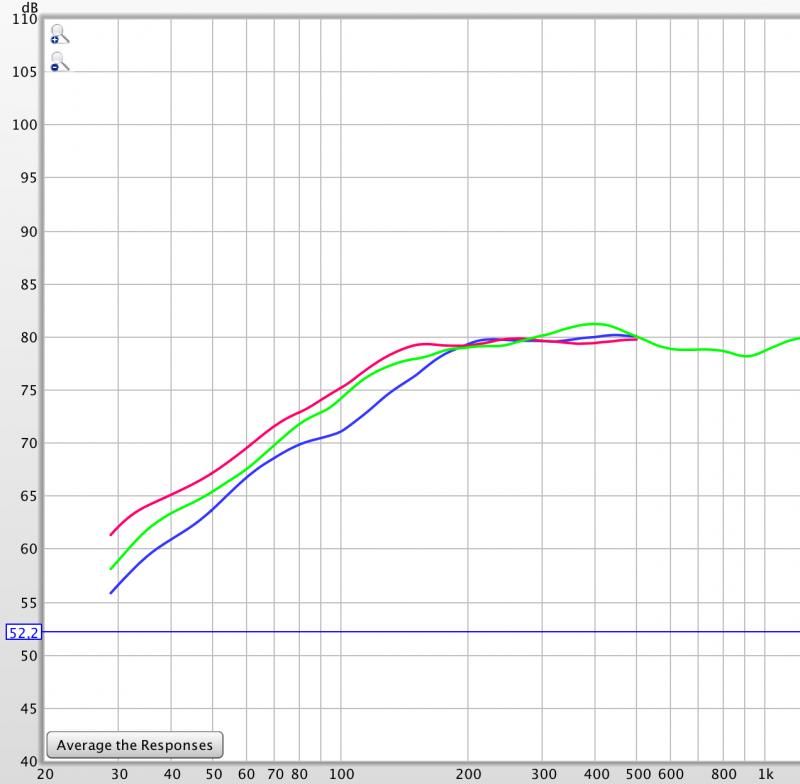Image resolution: width=800 pixels, height=784 pixels.
Task: Click the 40 dB axis label
Action: coord(29,762)
